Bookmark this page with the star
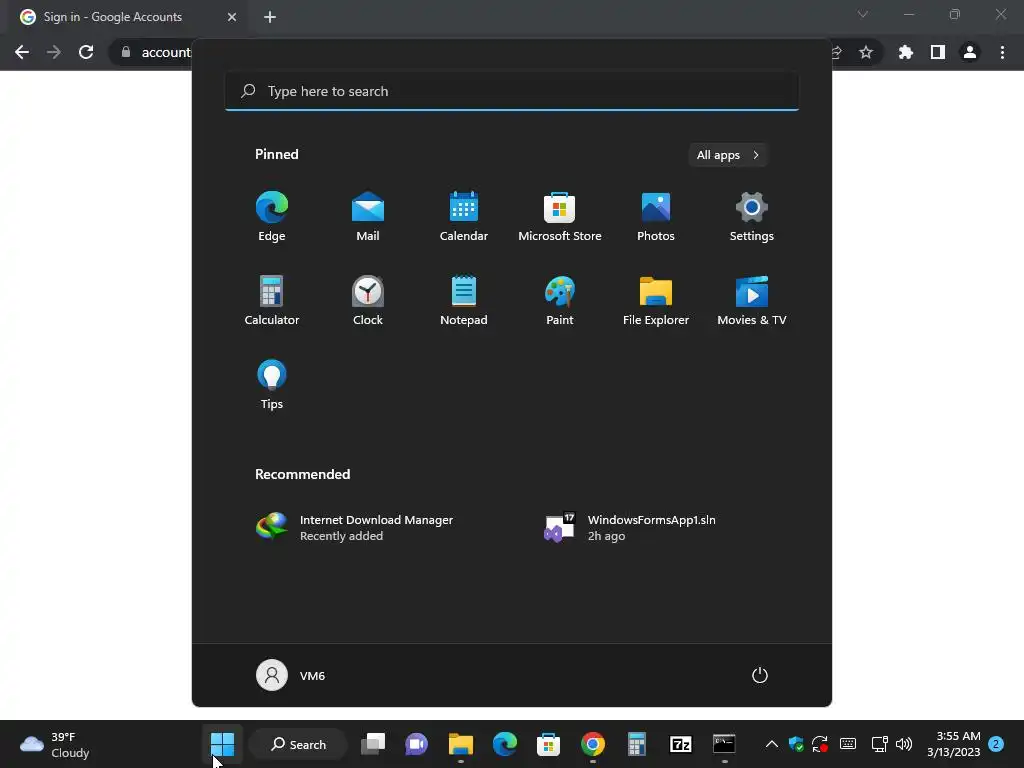Image resolution: width=1024 pixels, height=768 pixels. tap(866, 52)
